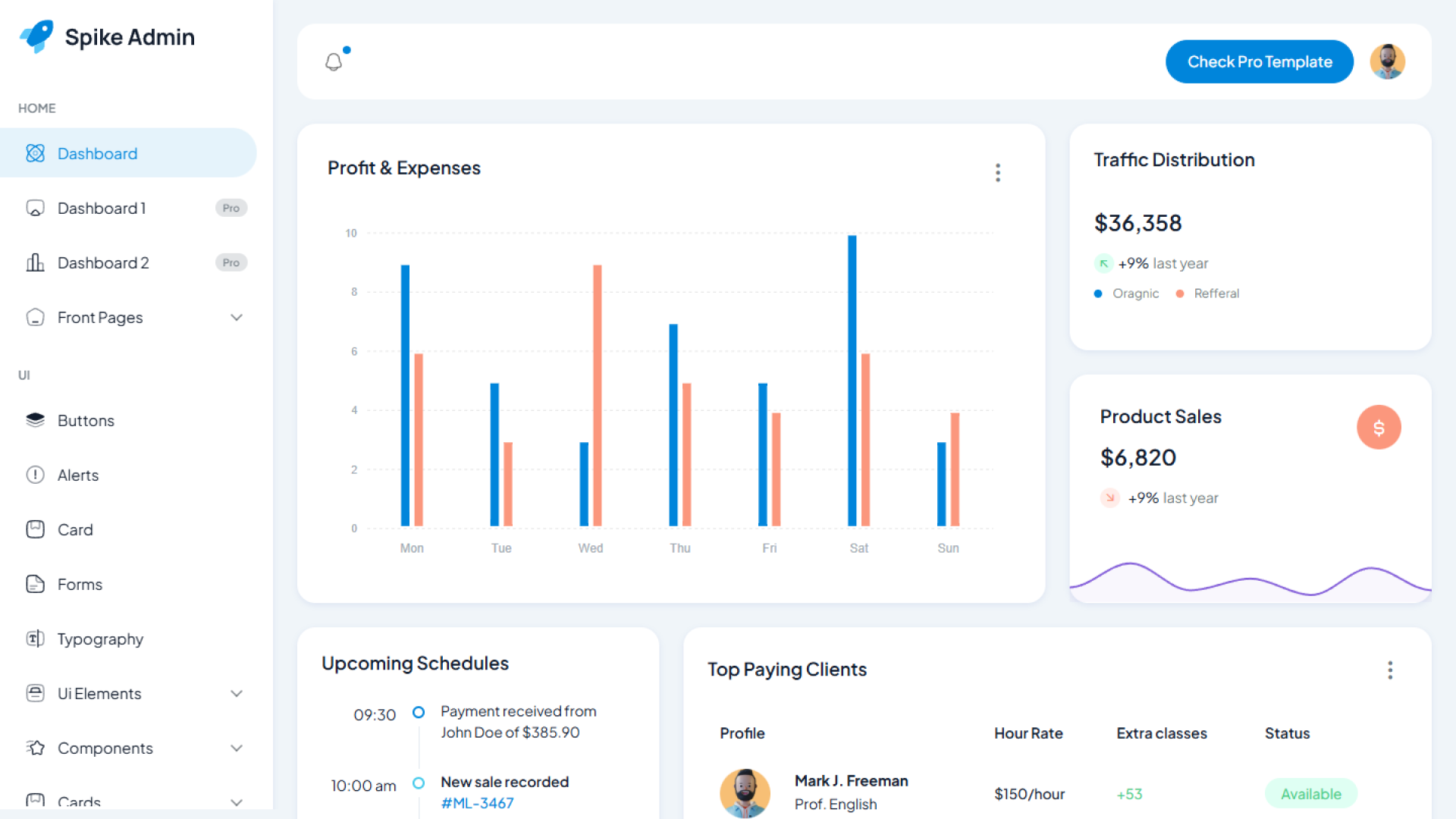Select Dashboard 2 in the sidebar
Screen dimensions: 1456x819
[103, 262]
